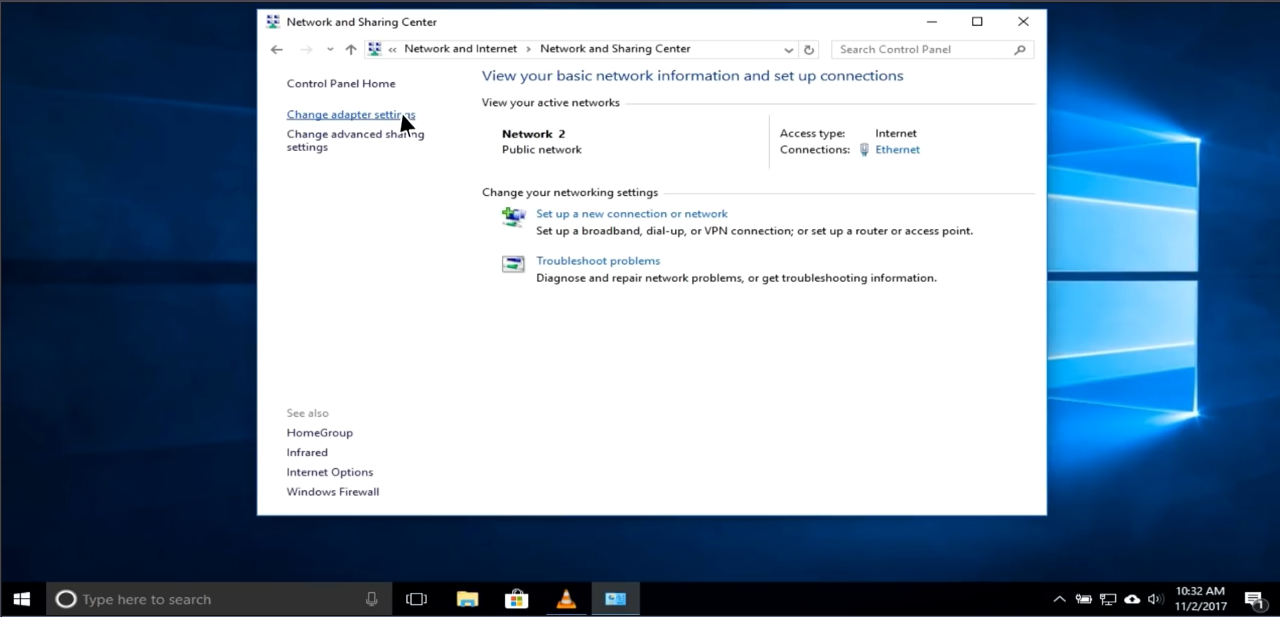Open Windows Firewall under See also
The height and width of the screenshot is (617, 1280).
(333, 492)
